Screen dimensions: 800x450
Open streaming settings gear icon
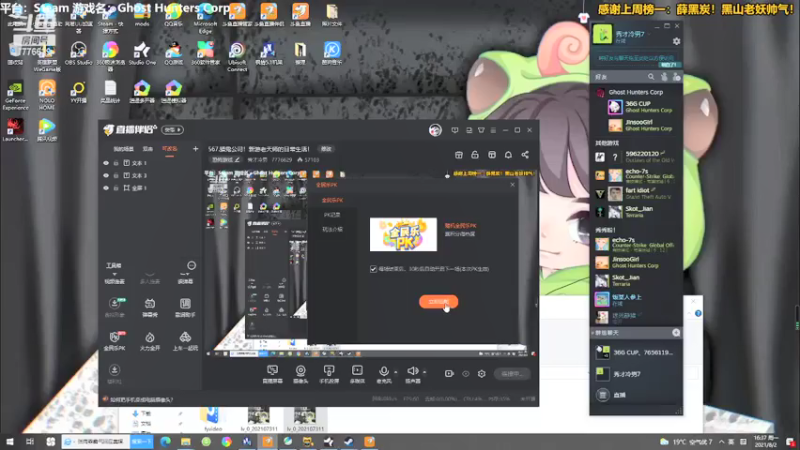click(482, 374)
